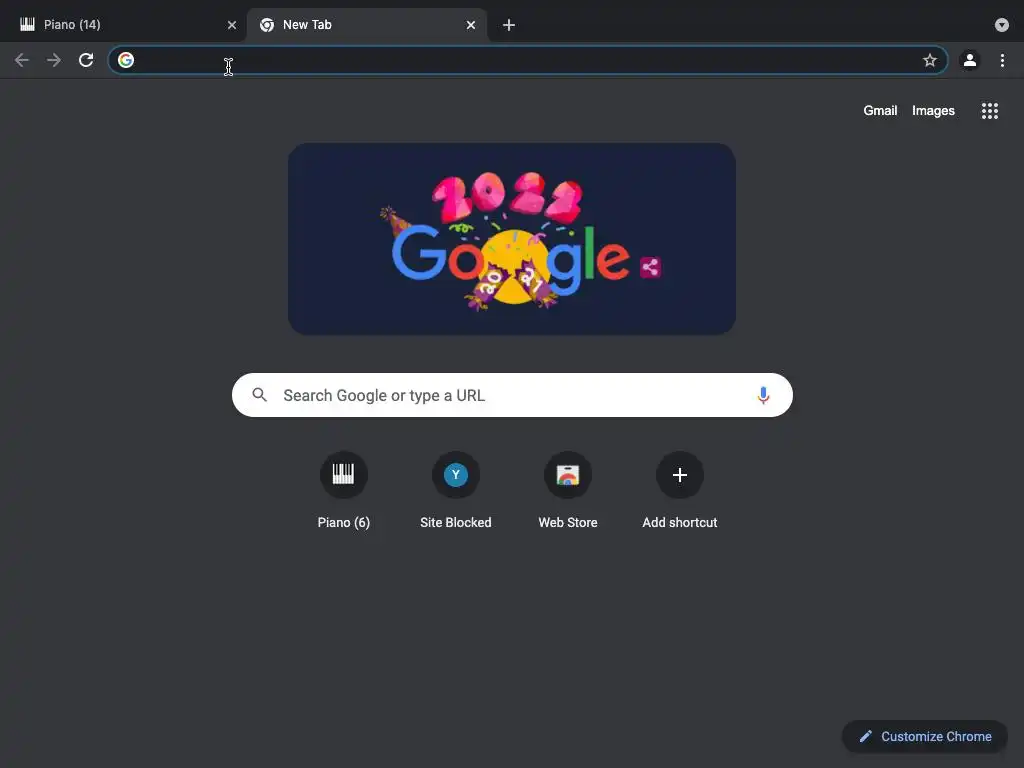Open the New Year 2022 Google doodle
Viewport: 1024px width, 768px height.
512,239
